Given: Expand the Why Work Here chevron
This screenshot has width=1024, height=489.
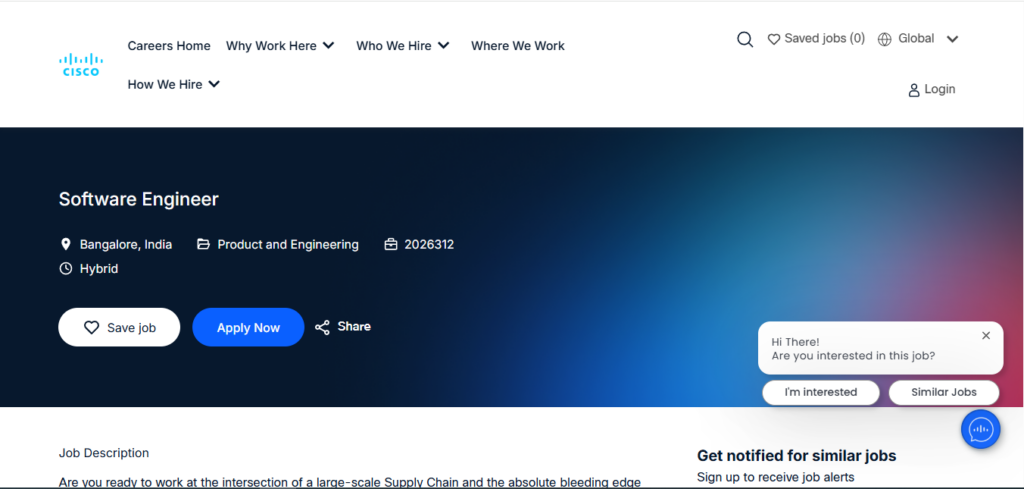Looking at the screenshot, I should pos(328,46).
